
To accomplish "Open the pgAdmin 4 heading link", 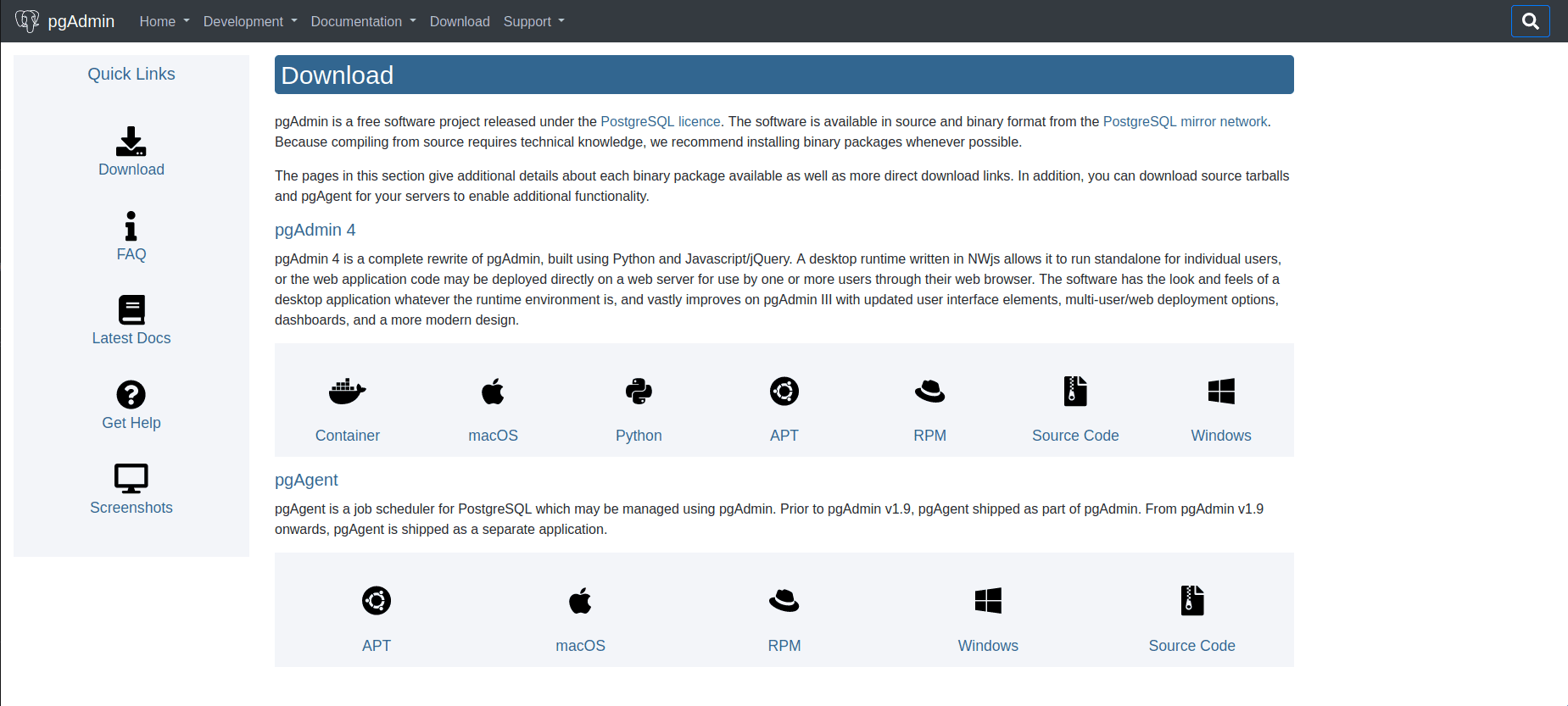I will point(315,230).
